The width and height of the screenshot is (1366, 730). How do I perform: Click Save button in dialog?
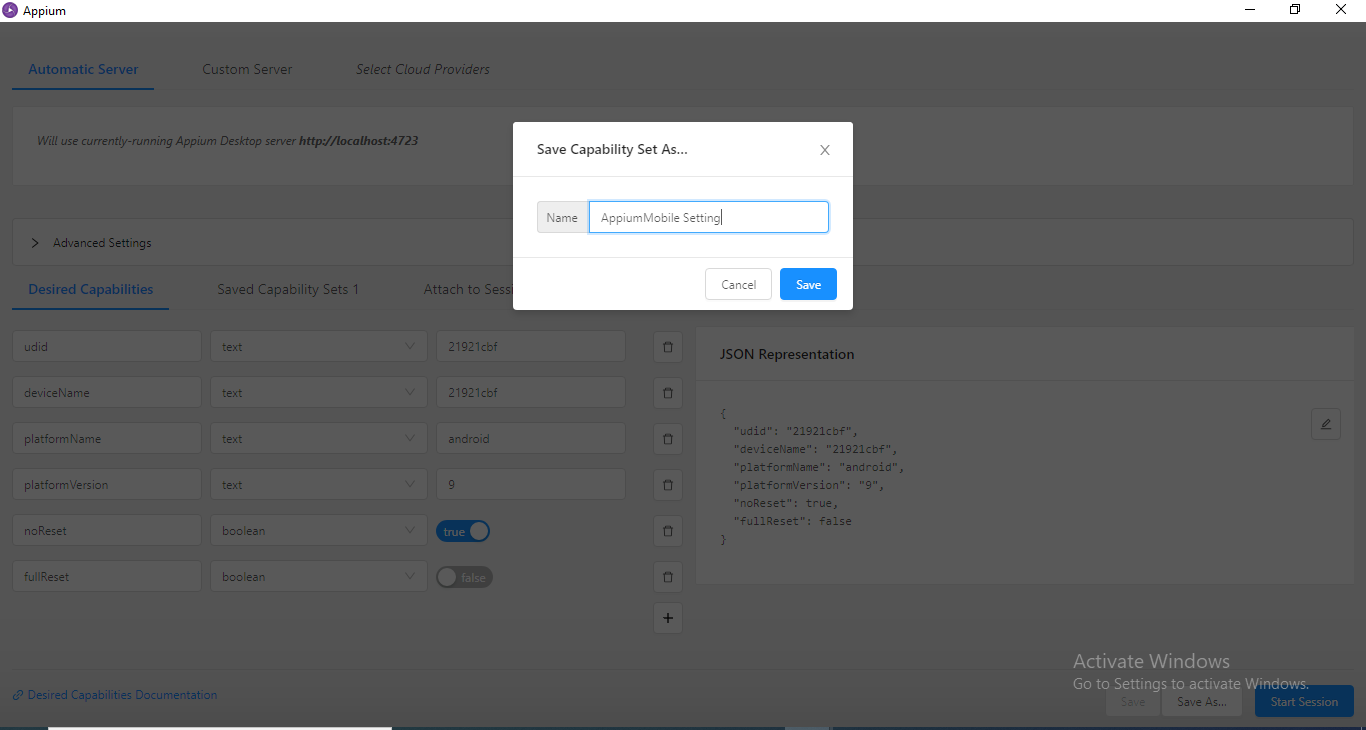(x=808, y=285)
